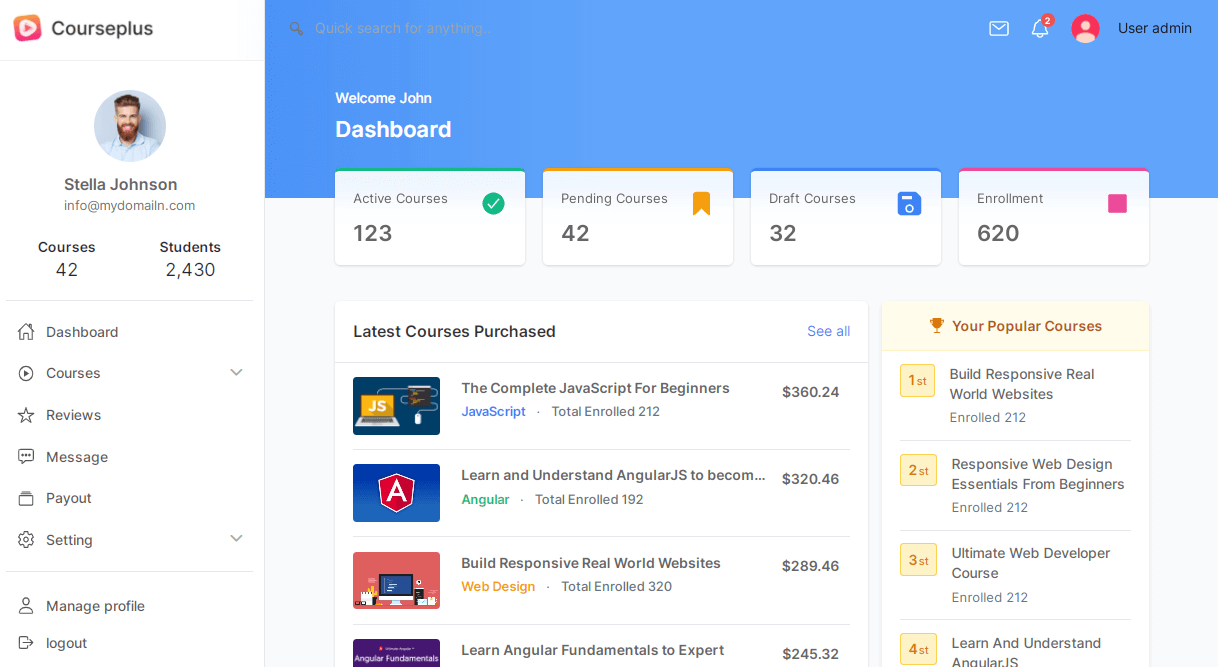Click the See all link

point(828,332)
